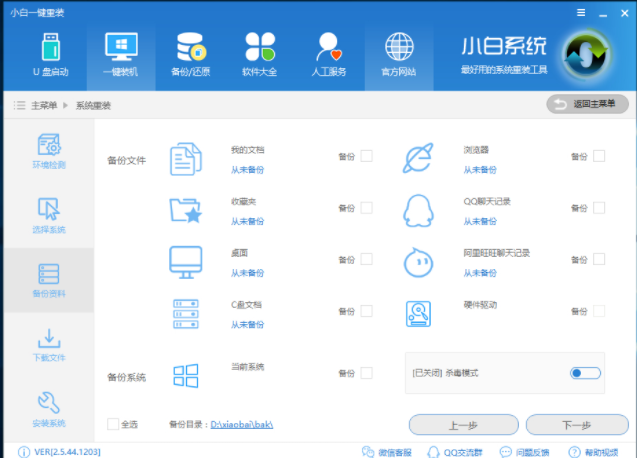Check backup box for 我的文档
The image size is (637, 458).
366,156
